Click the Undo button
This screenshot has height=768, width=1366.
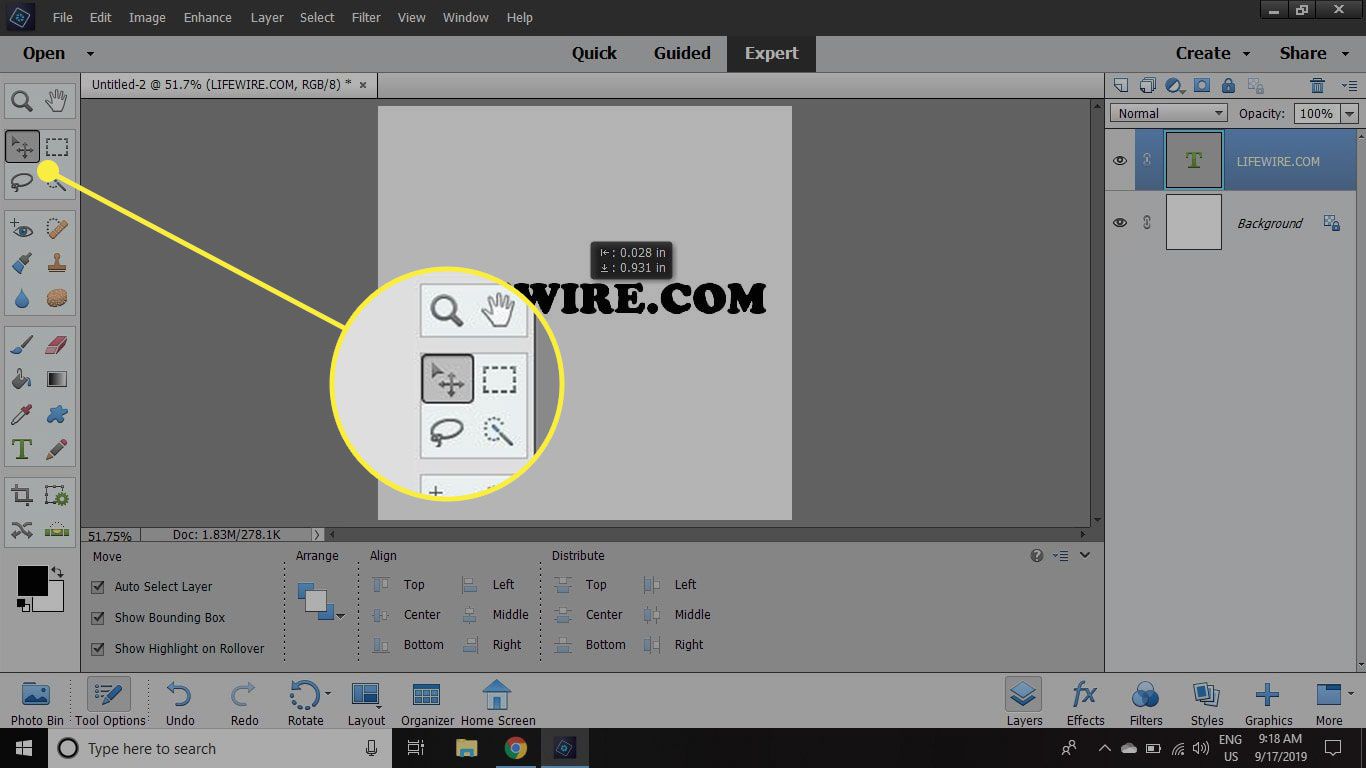(180, 703)
